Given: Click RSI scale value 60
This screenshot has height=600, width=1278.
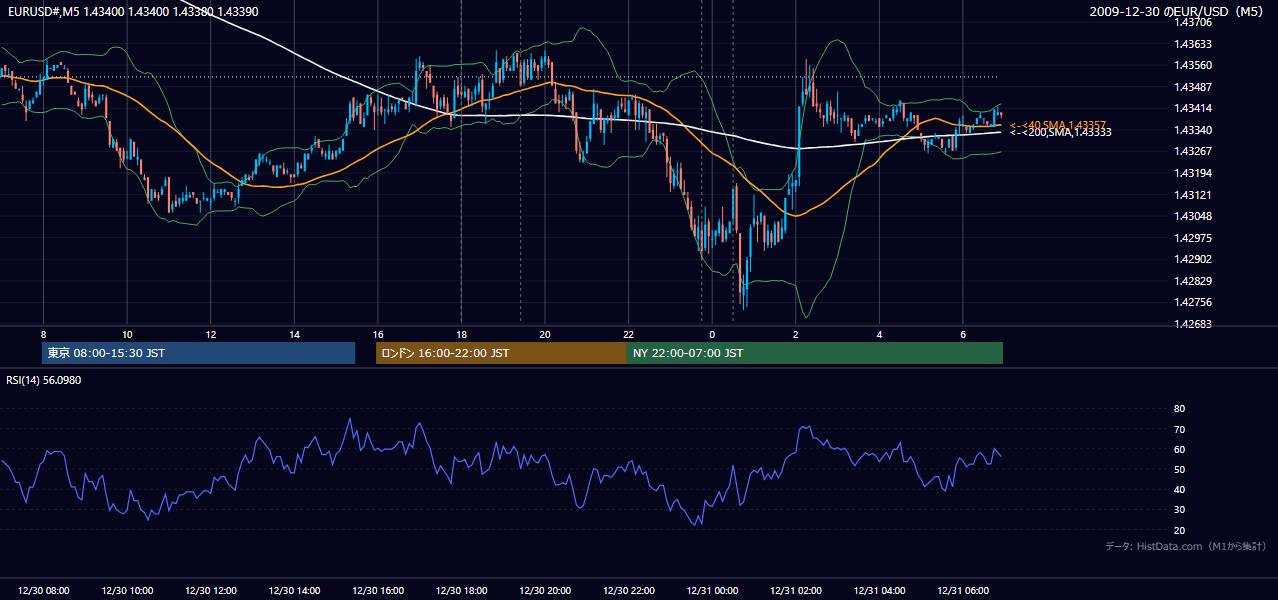Looking at the screenshot, I should (1179, 450).
